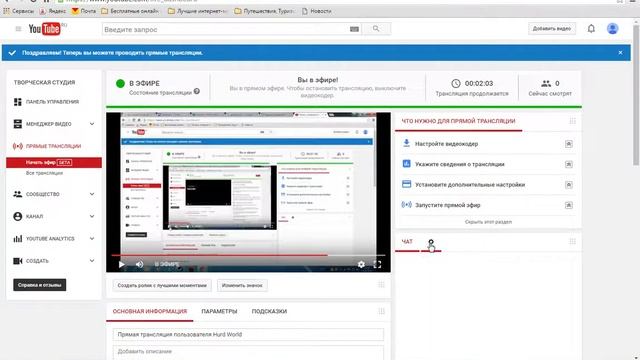Open the notifications bell
Screen dimensions: 640x360
point(591,29)
